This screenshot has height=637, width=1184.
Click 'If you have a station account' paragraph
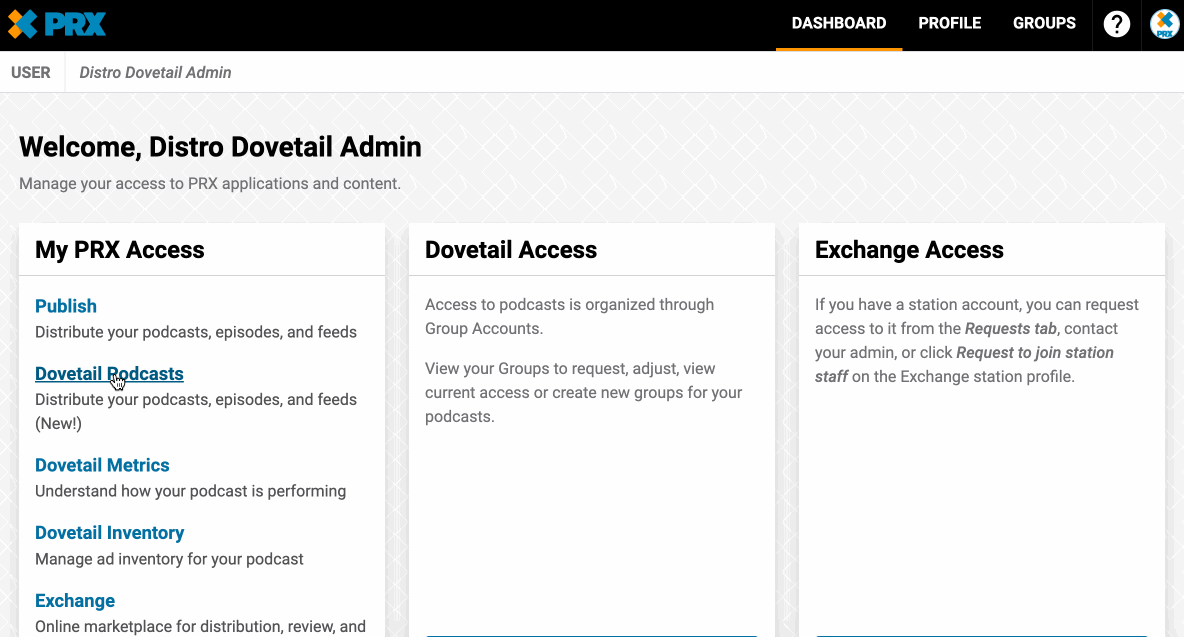(x=976, y=340)
